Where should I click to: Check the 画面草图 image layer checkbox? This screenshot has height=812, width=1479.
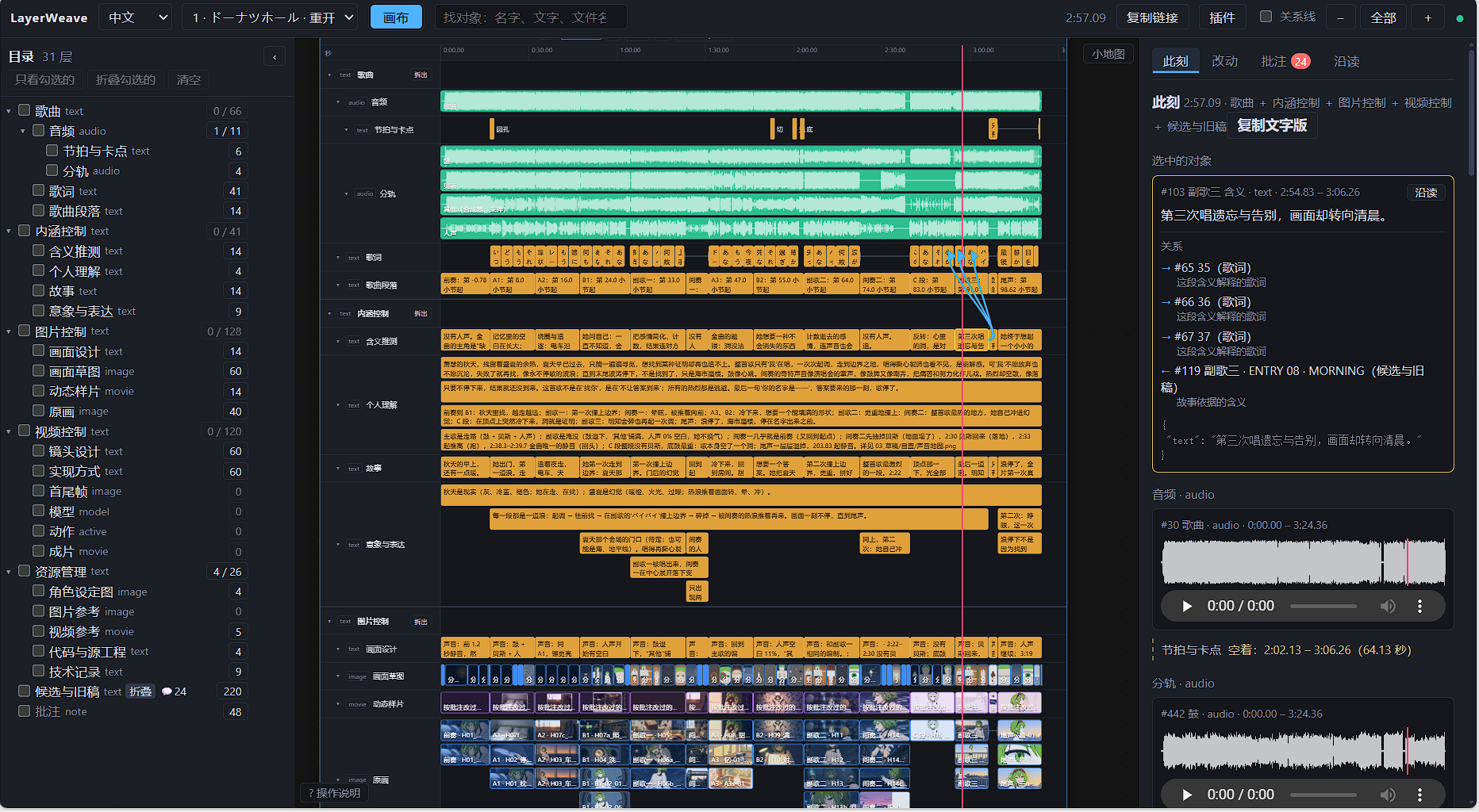(38, 370)
